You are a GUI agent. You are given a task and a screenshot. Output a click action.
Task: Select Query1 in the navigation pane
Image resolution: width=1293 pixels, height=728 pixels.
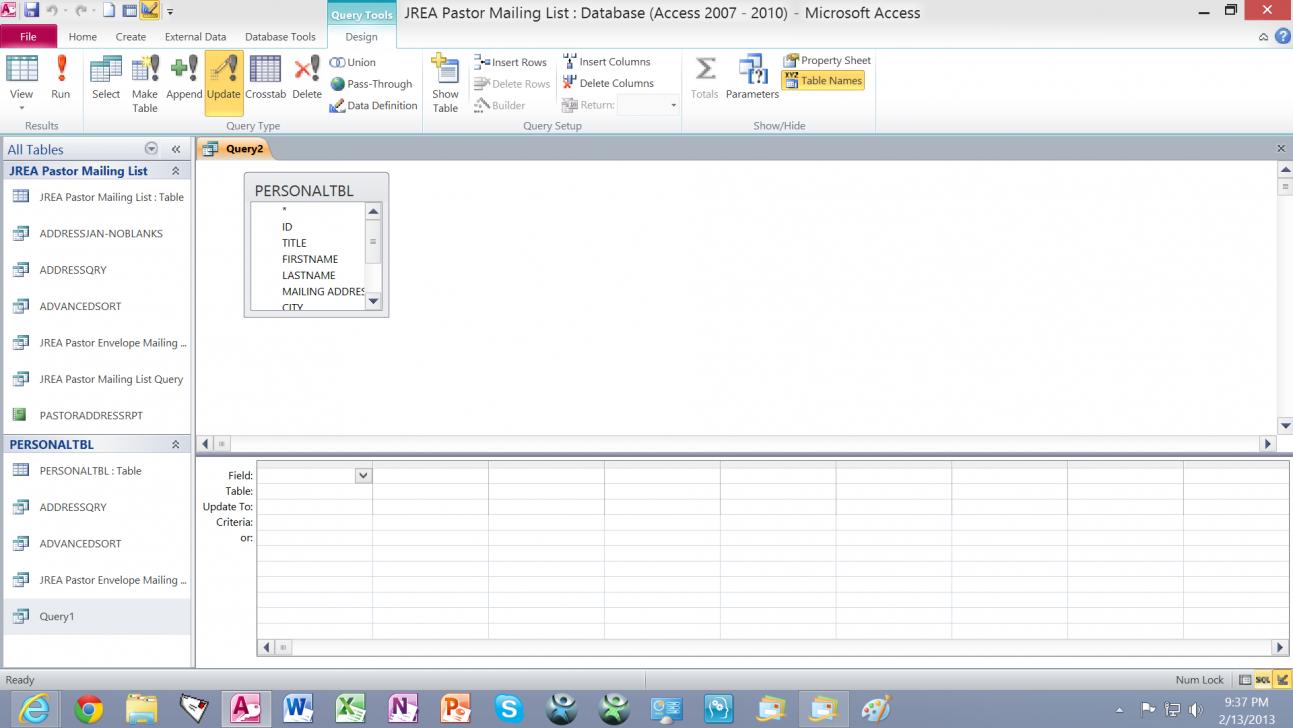(x=96, y=617)
